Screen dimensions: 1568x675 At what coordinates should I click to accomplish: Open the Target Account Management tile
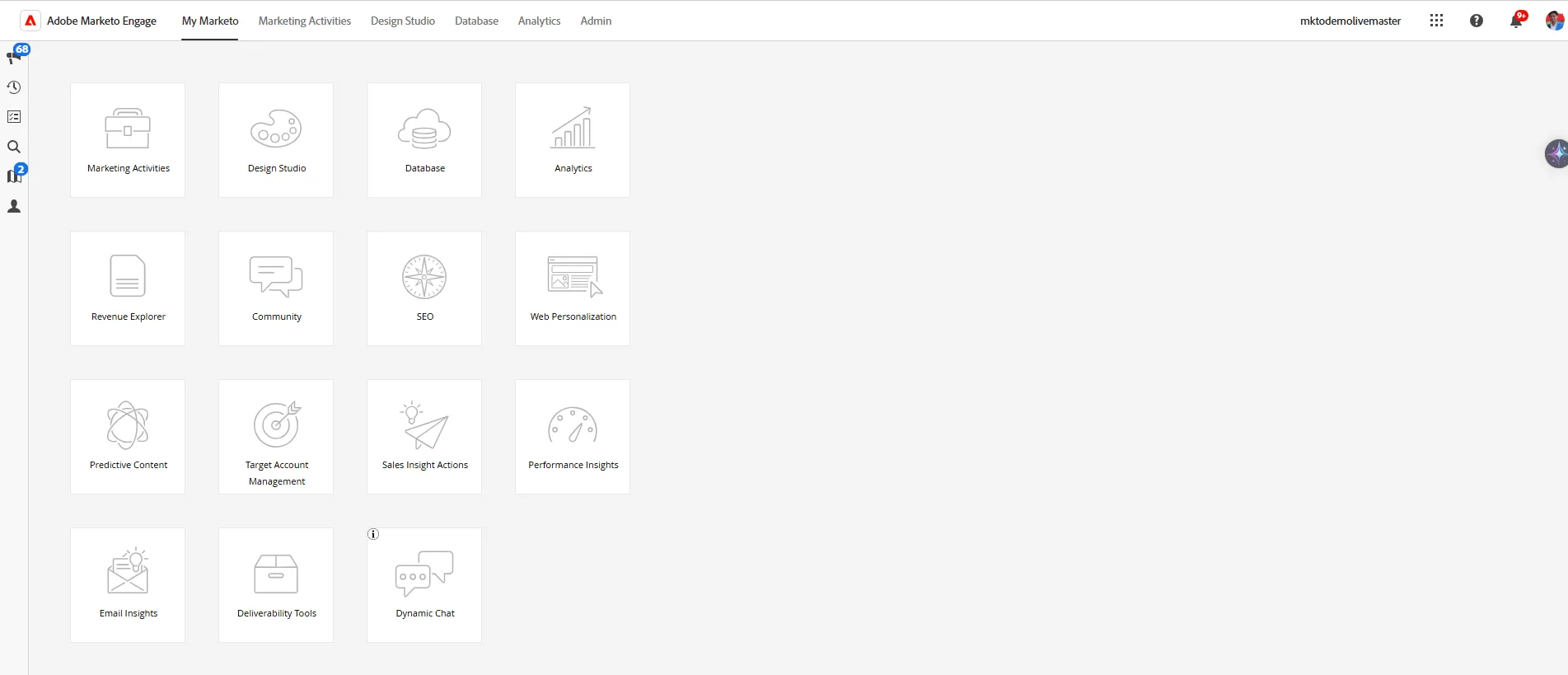[276, 437]
